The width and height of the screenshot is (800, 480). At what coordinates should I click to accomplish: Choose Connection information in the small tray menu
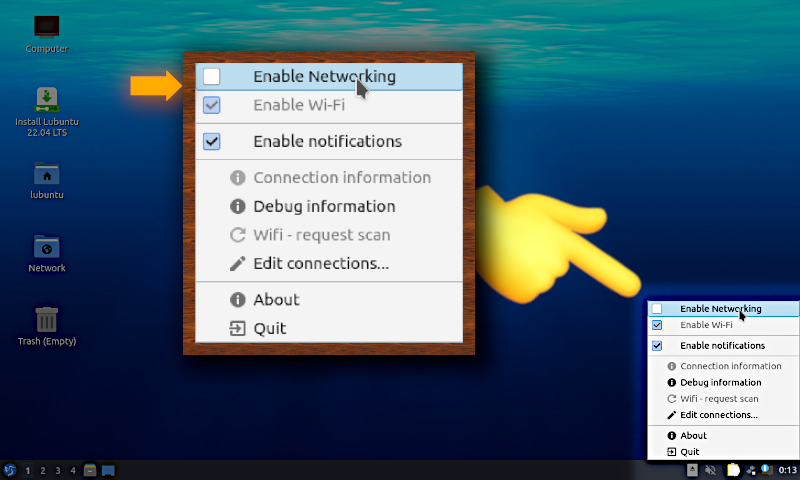point(723,366)
